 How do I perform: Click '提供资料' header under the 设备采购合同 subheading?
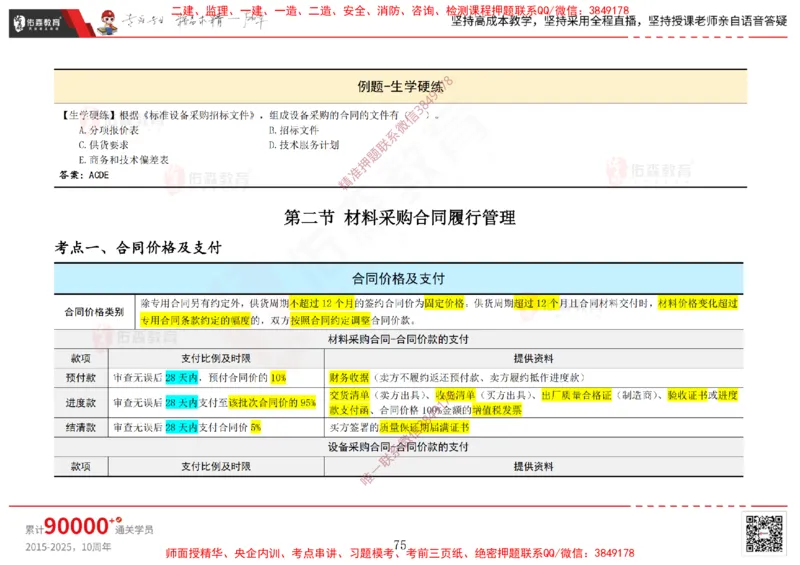click(x=534, y=466)
